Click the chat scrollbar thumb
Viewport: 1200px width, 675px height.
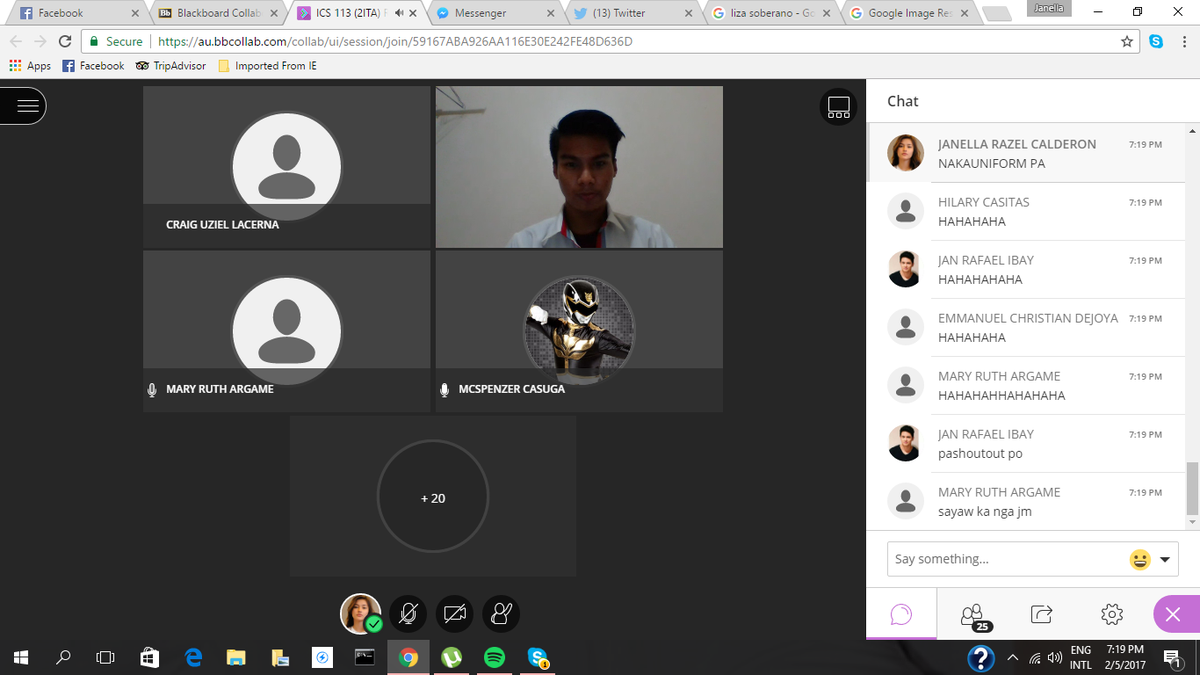pos(1190,487)
